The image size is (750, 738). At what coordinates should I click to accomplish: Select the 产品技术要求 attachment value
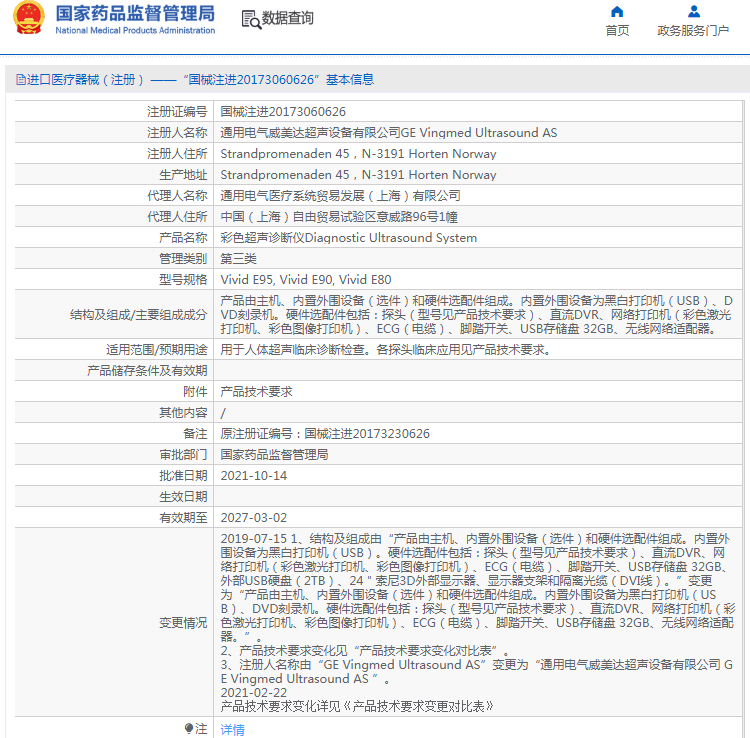point(256,392)
